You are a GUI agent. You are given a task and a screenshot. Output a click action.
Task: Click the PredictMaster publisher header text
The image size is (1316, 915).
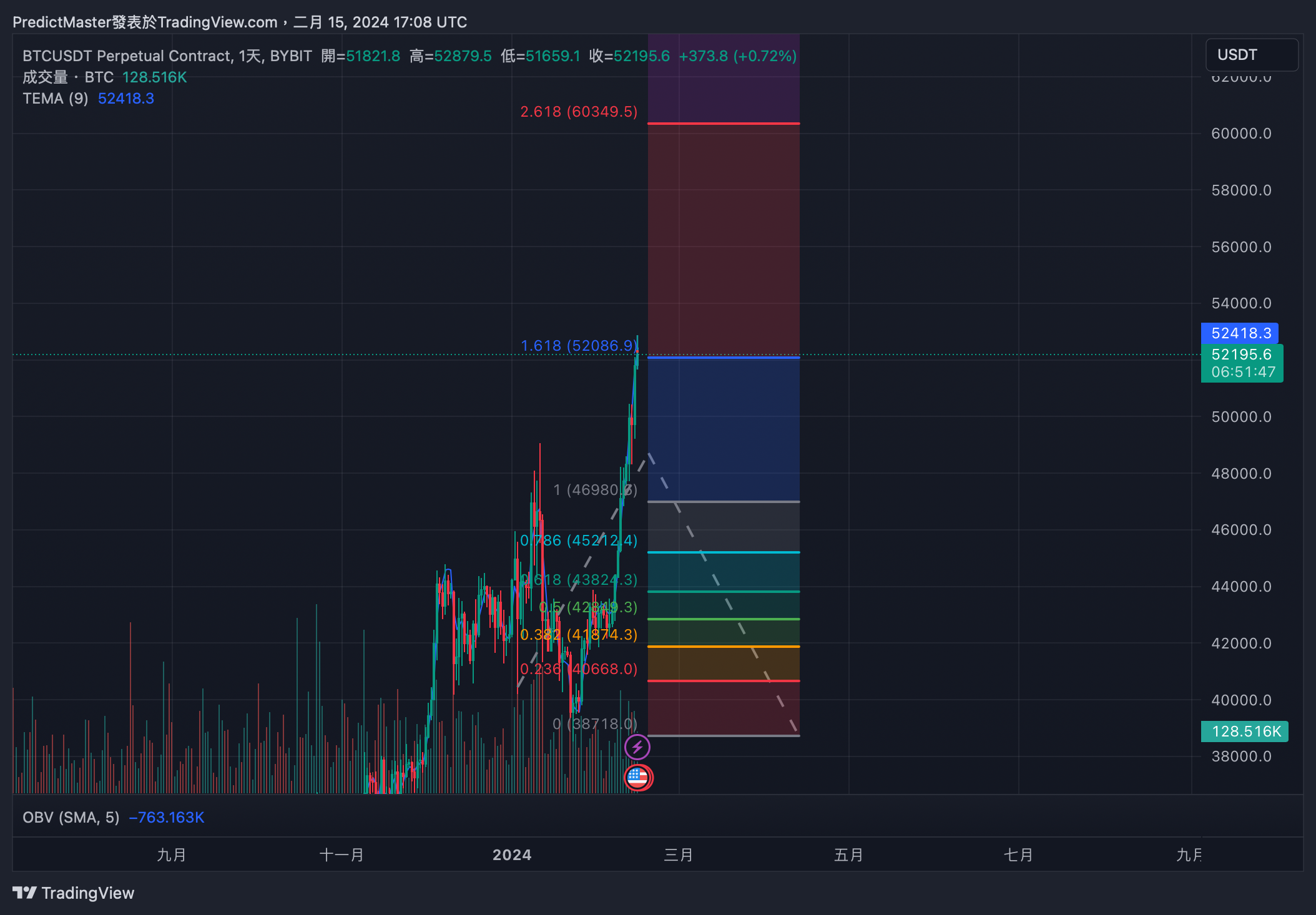[x=240, y=22]
